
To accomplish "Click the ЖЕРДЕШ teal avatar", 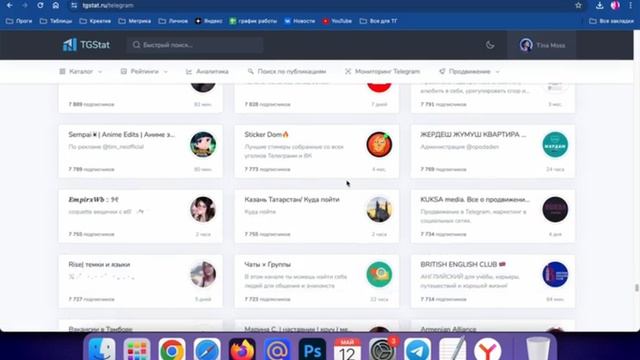I will [555, 144].
